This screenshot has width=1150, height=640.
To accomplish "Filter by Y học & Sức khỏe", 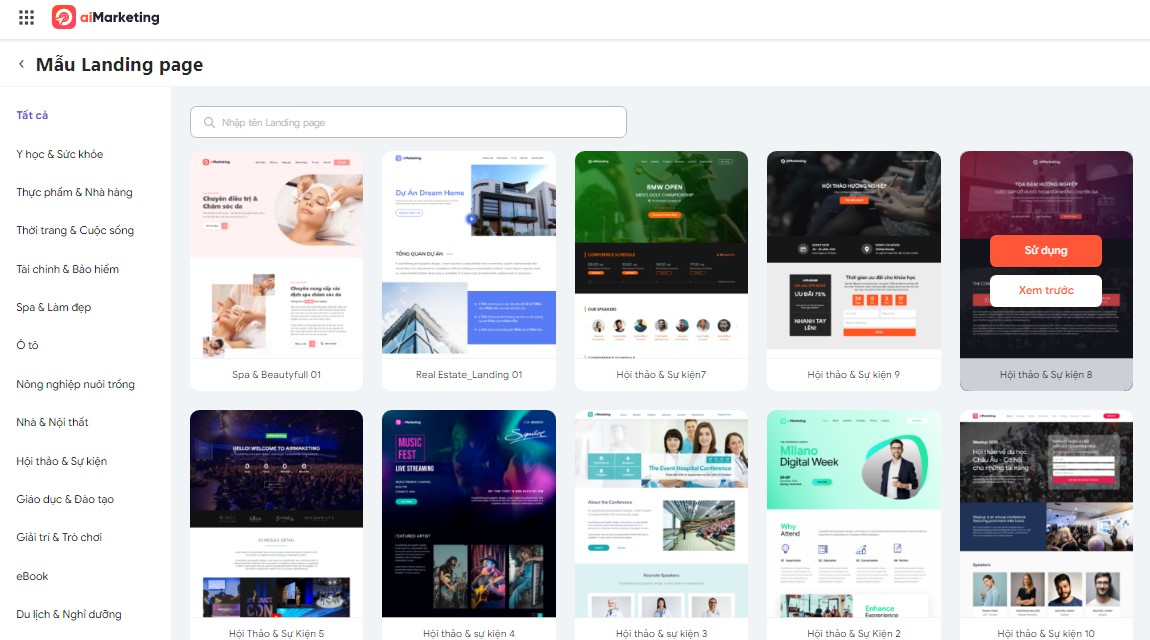I will click(x=60, y=154).
